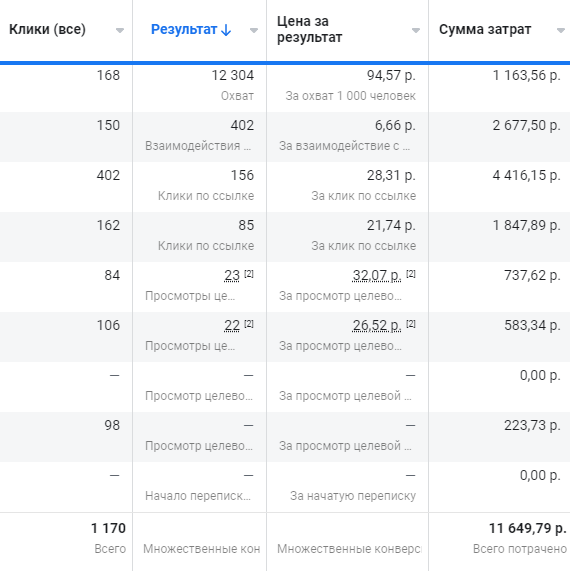Click the Сумма затрат header label
The height and width of the screenshot is (571, 570).
(x=485, y=29)
